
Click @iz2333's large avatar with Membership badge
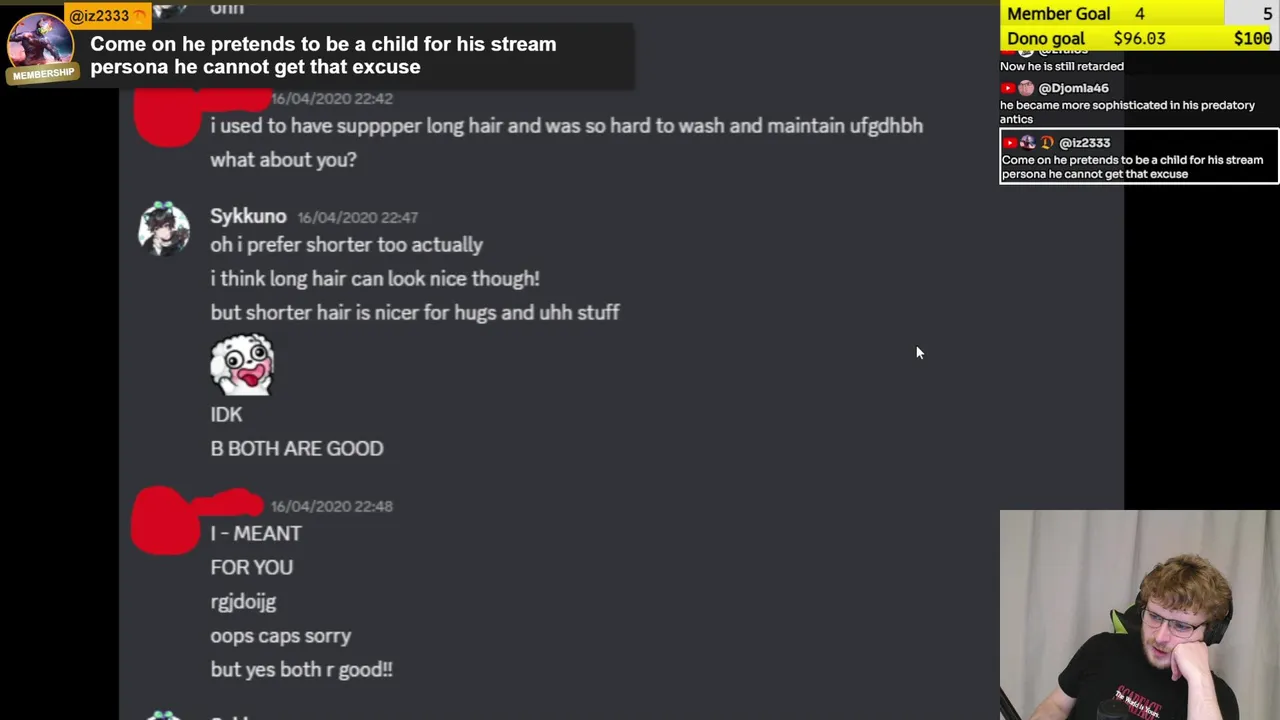[x=41, y=42]
